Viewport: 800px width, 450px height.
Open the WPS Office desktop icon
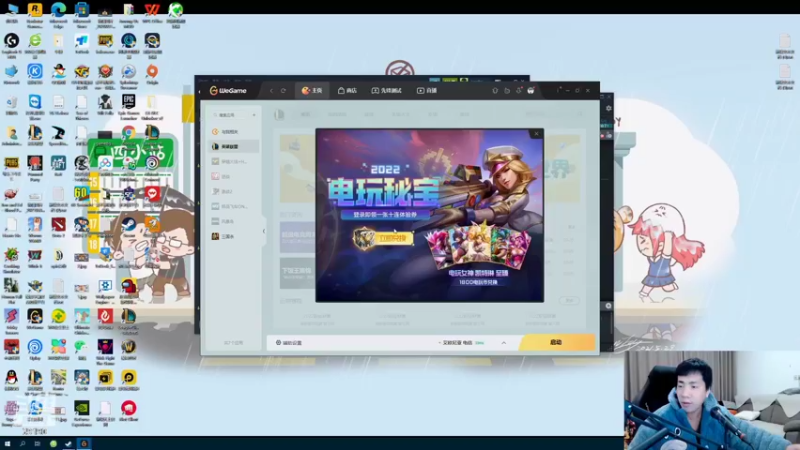tap(152, 14)
